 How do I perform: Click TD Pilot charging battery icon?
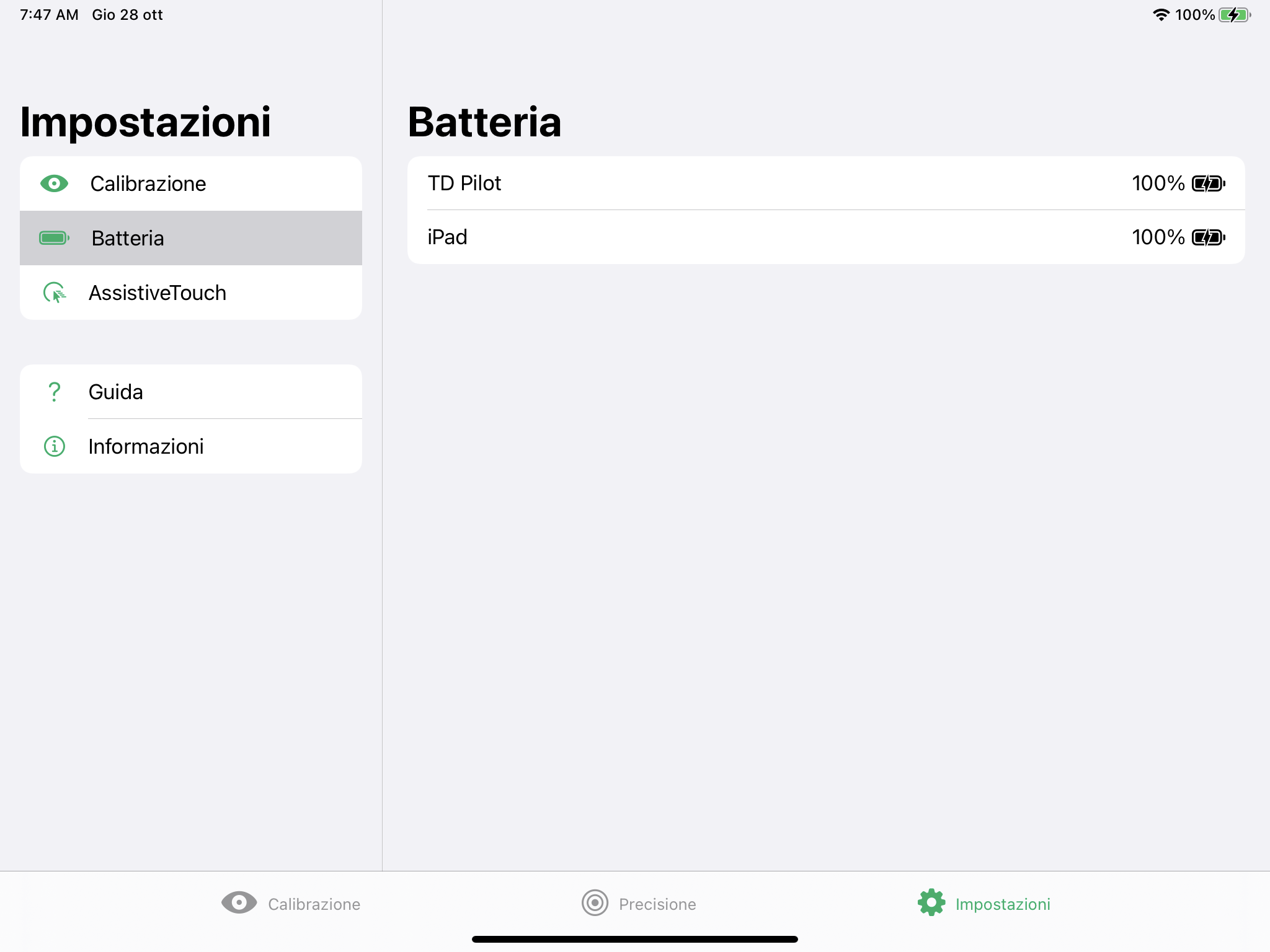pyautogui.click(x=1208, y=183)
